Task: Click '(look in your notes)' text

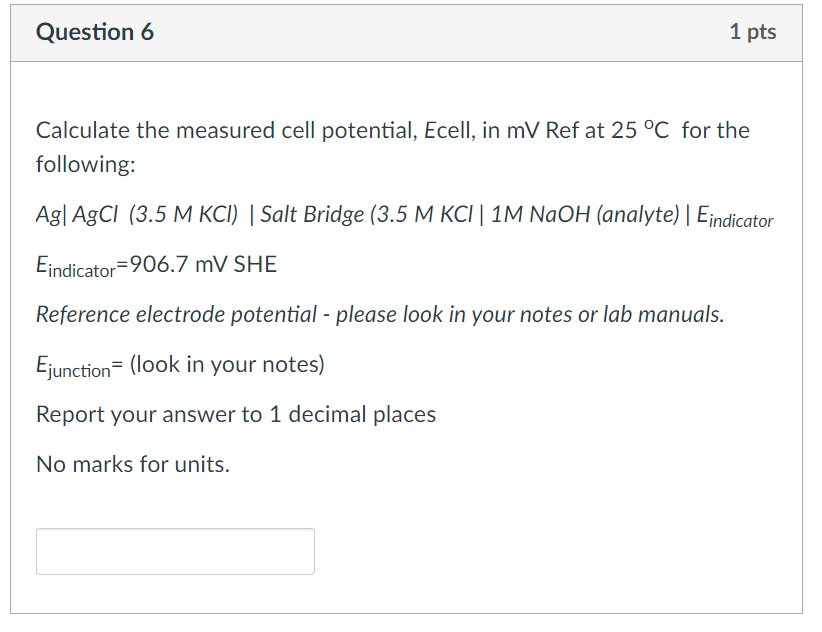Action: pos(227,364)
